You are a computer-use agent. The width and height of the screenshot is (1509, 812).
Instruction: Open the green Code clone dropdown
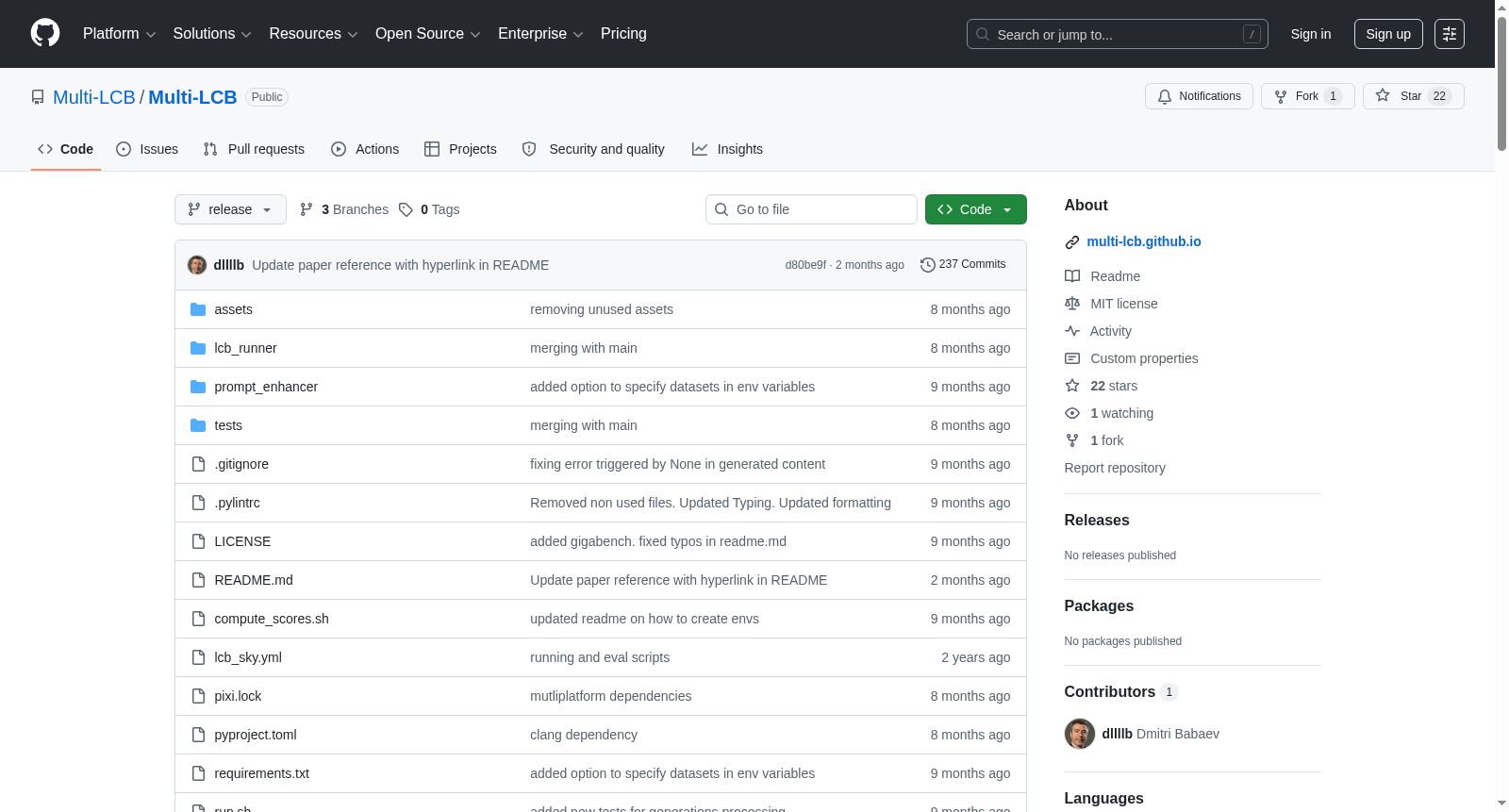976,209
